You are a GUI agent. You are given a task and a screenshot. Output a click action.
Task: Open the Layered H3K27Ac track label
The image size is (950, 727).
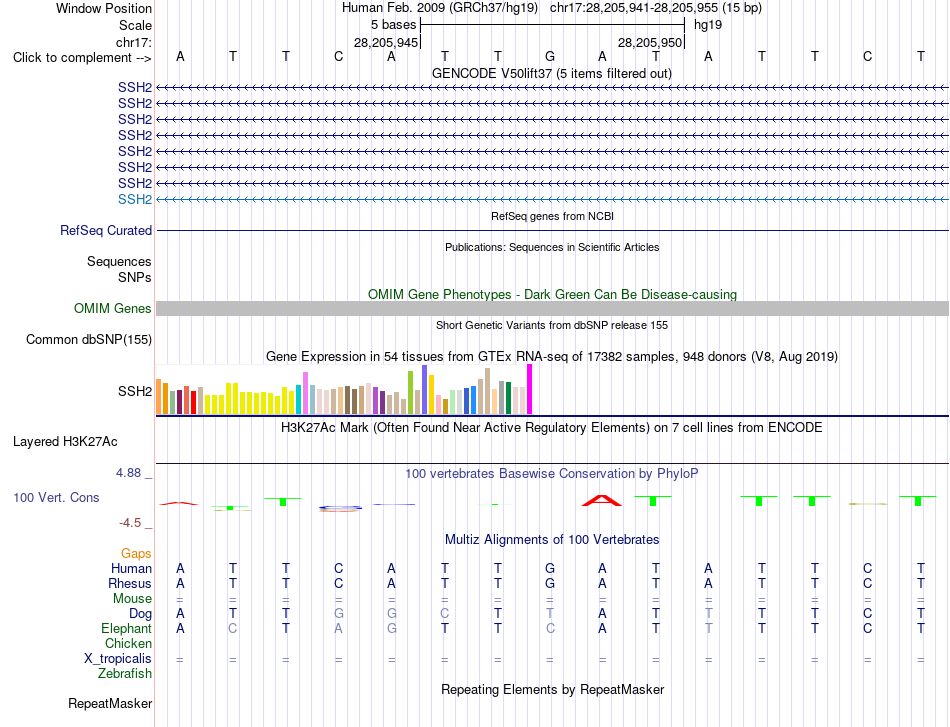(65, 442)
